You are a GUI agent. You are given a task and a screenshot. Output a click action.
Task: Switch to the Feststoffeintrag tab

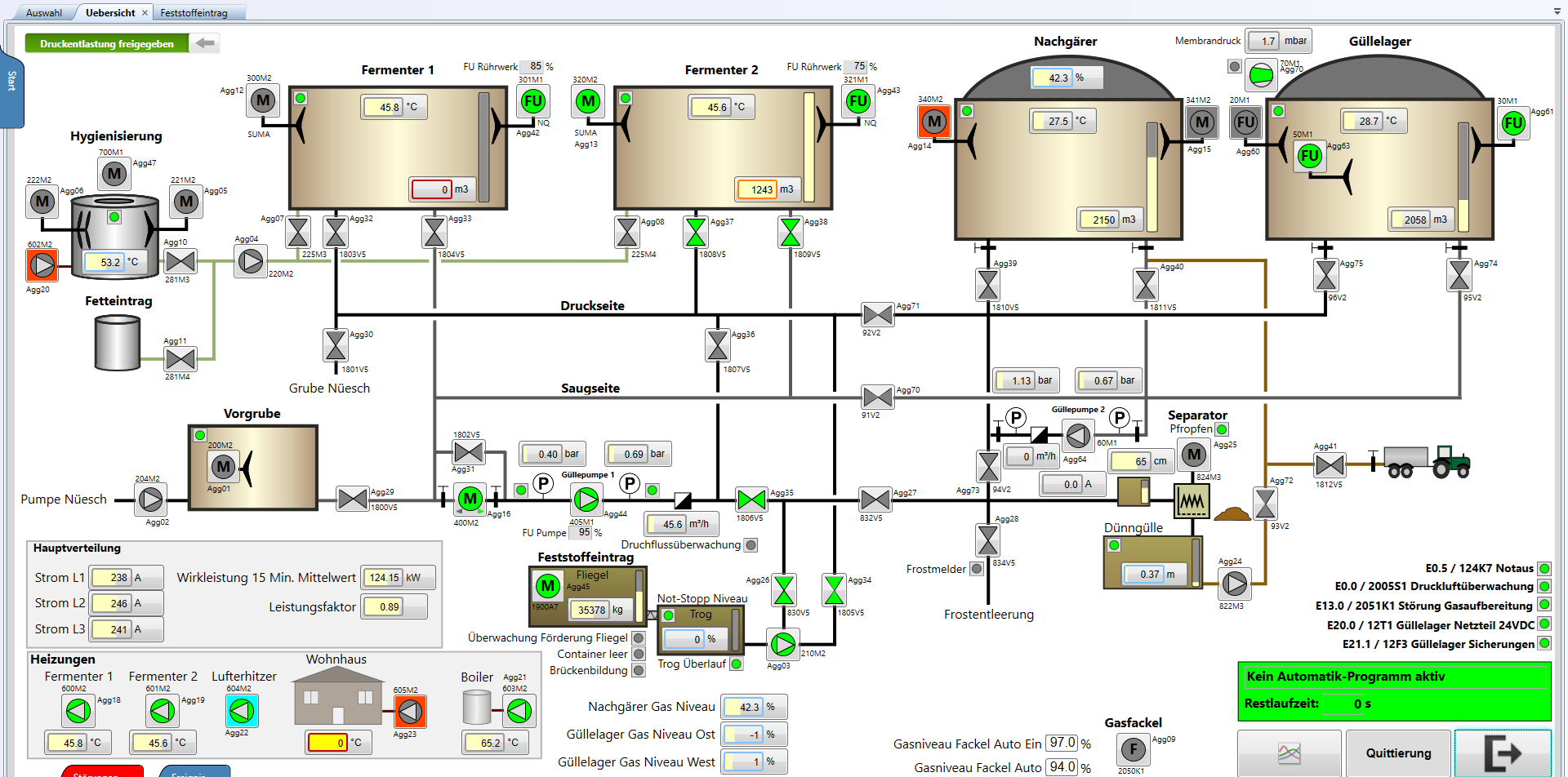click(194, 13)
